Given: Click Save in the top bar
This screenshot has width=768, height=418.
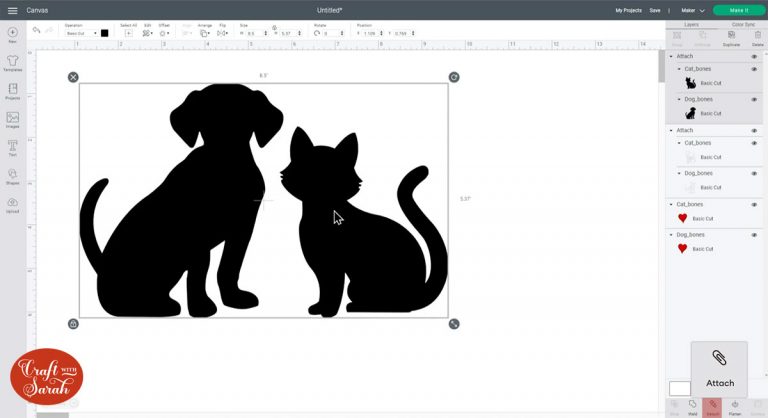Looking at the screenshot, I should [x=654, y=10].
